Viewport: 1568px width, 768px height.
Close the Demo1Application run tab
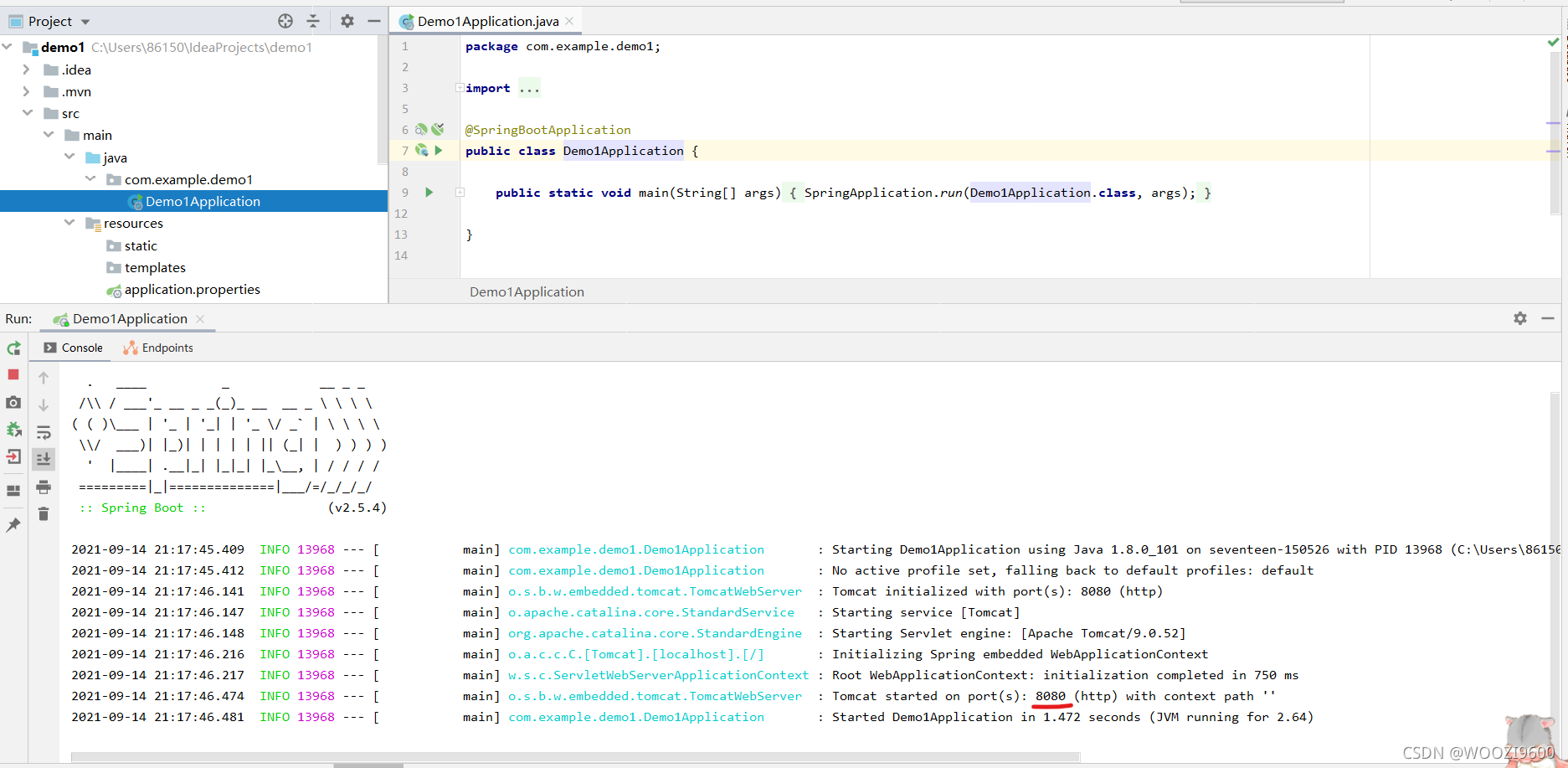pyautogui.click(x=200, y=319)
